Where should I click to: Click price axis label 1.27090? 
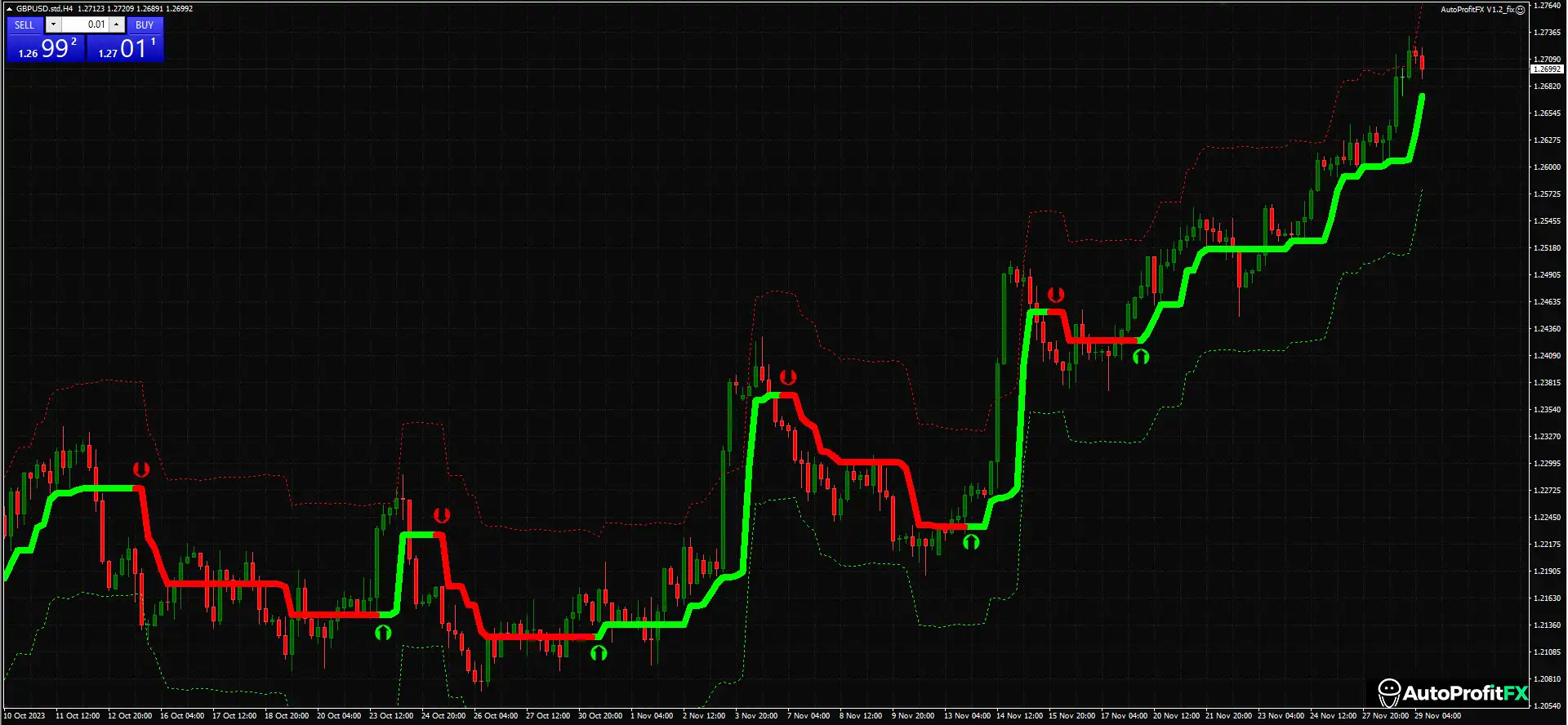pos(1547,60)
